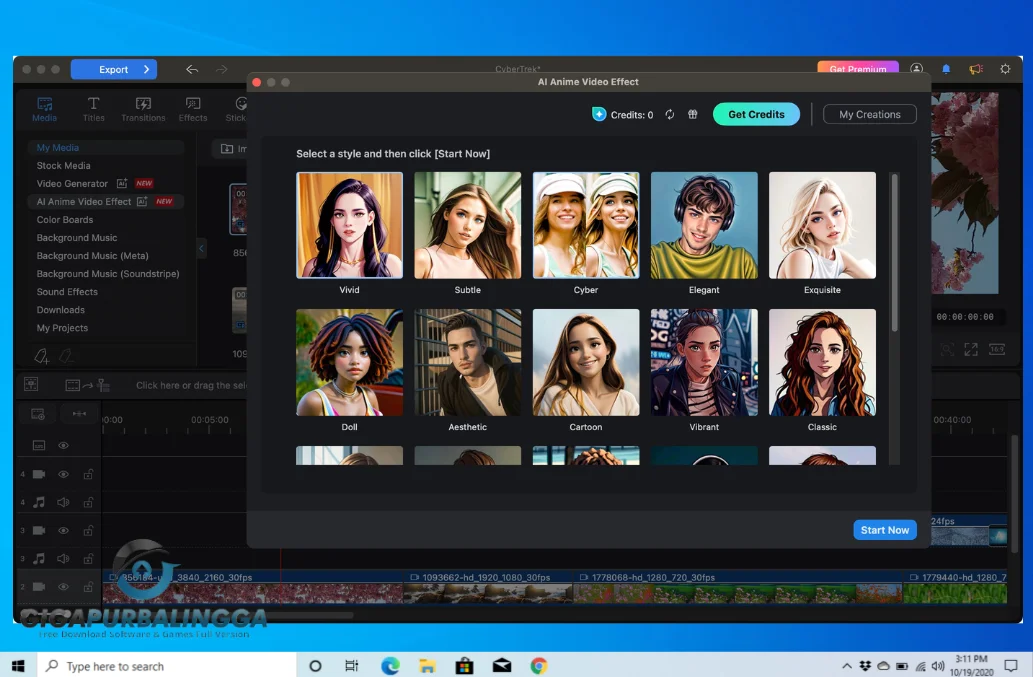Viewport: 1033px width, 677px height.
Task: Click the style list vertical scrollbar
Action: click(894, 252)
